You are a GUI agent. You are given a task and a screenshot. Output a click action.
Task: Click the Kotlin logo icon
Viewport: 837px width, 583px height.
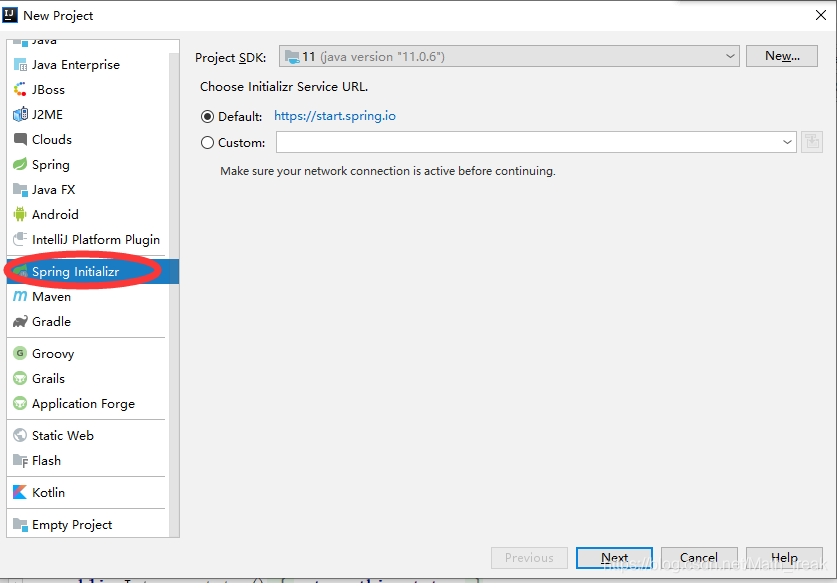coord(20,492)
